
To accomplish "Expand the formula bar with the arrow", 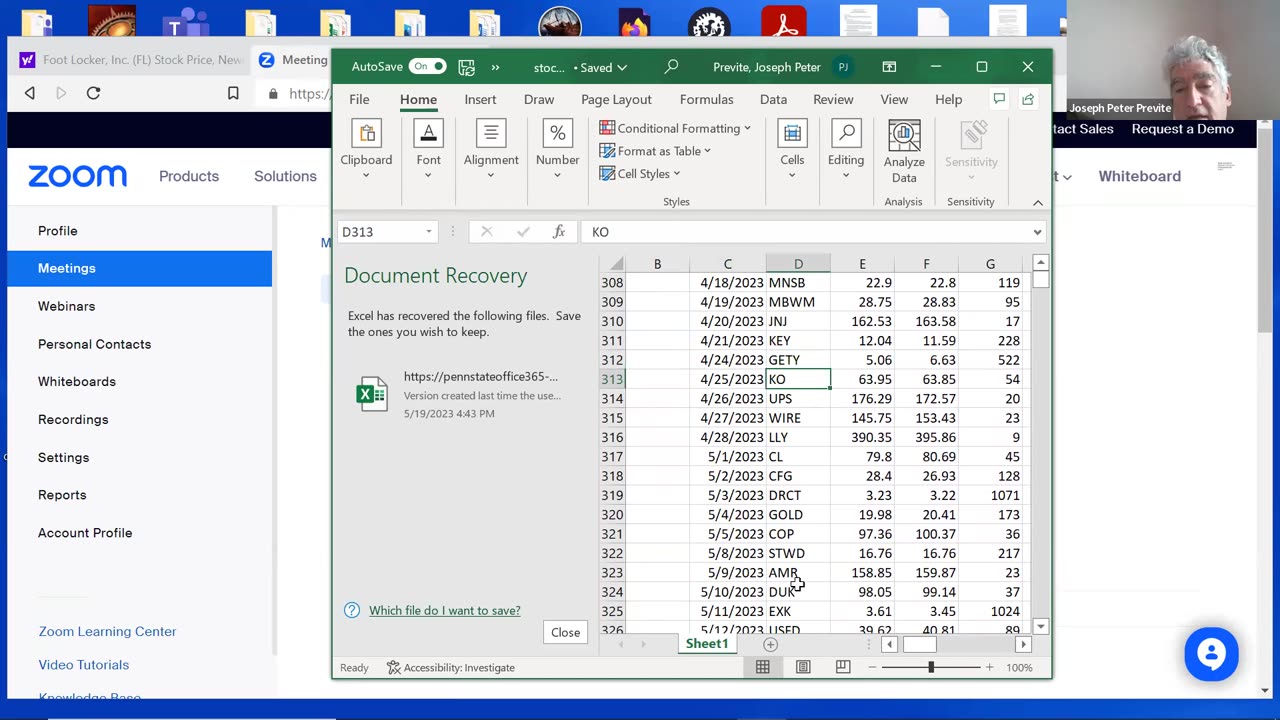I will tap(1037, 232).
